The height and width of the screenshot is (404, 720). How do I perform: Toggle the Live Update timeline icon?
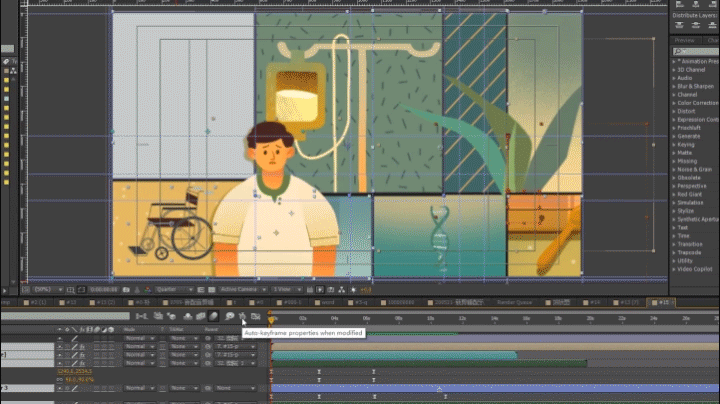click(x=158, y=316)
